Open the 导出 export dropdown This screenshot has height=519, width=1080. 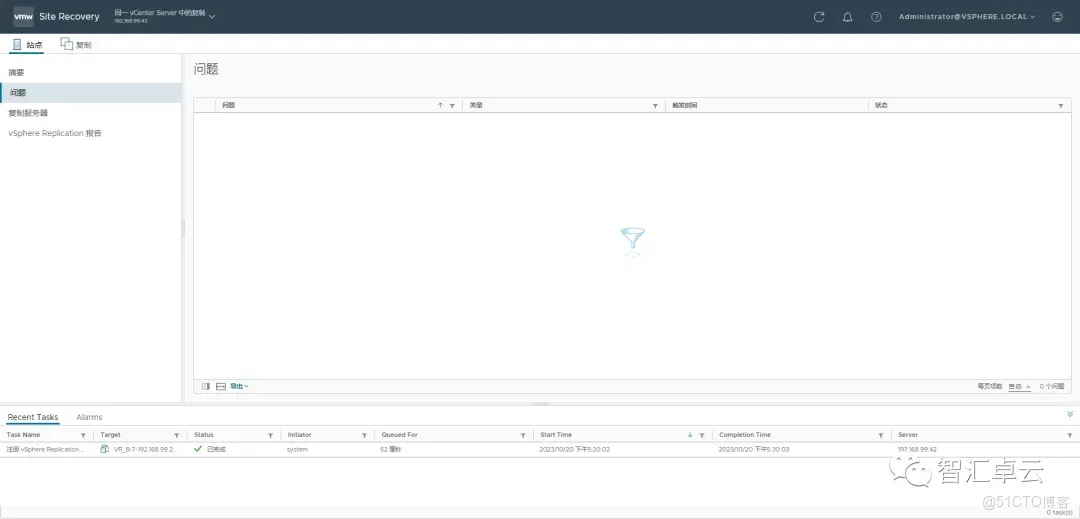239,387
